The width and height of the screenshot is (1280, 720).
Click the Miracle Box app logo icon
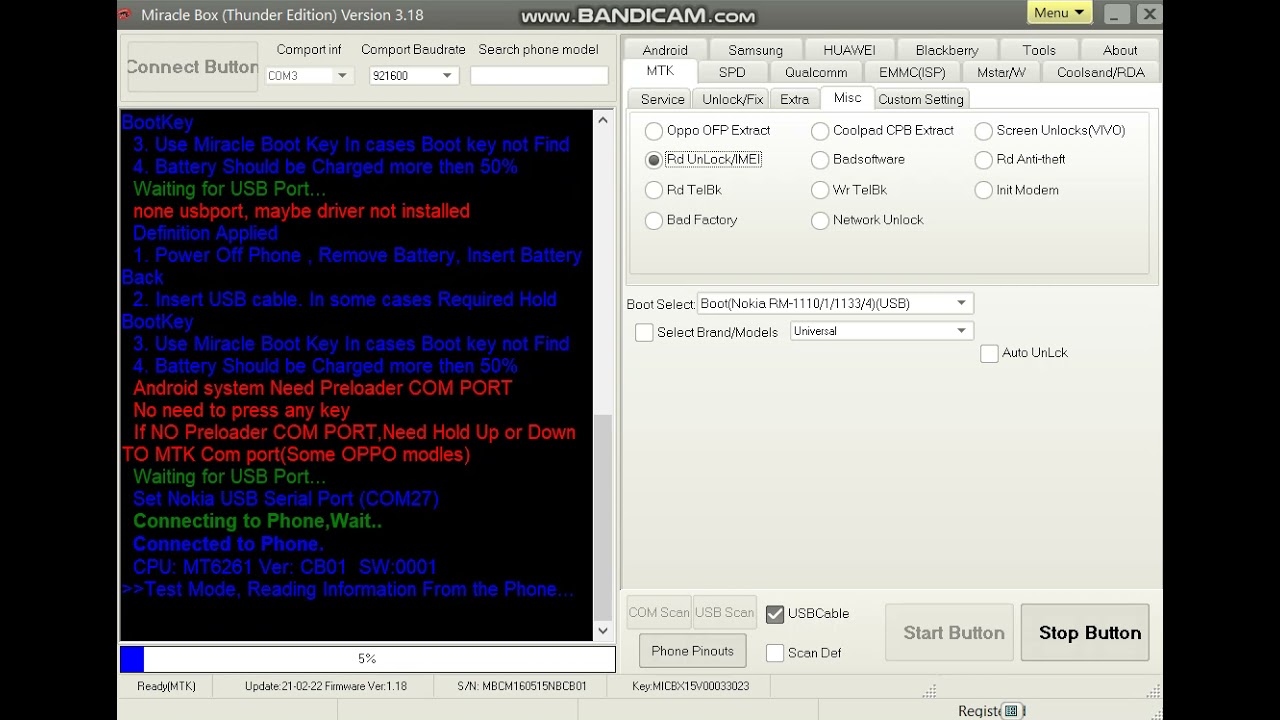point(124,15)
